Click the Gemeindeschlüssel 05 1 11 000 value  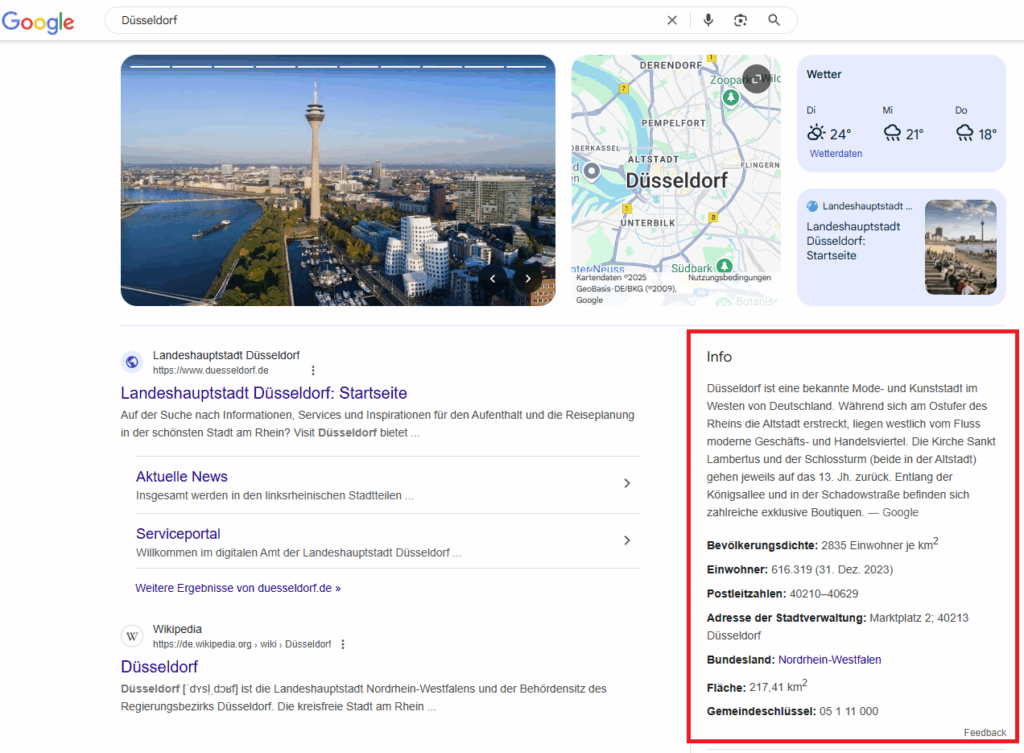click(x=848, y=711)
